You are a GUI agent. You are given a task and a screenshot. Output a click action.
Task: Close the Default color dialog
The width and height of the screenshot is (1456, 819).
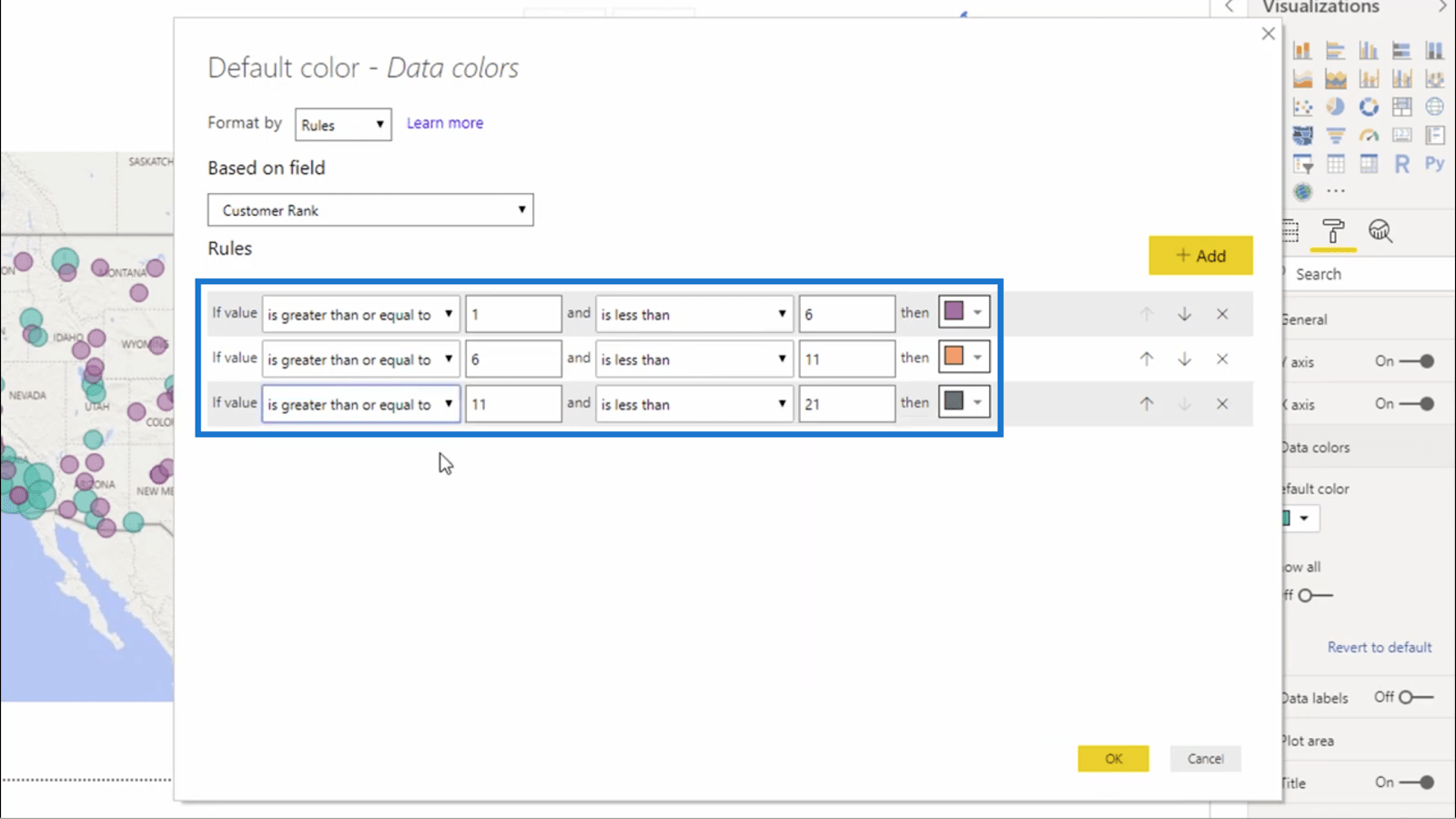(1269, 34)
